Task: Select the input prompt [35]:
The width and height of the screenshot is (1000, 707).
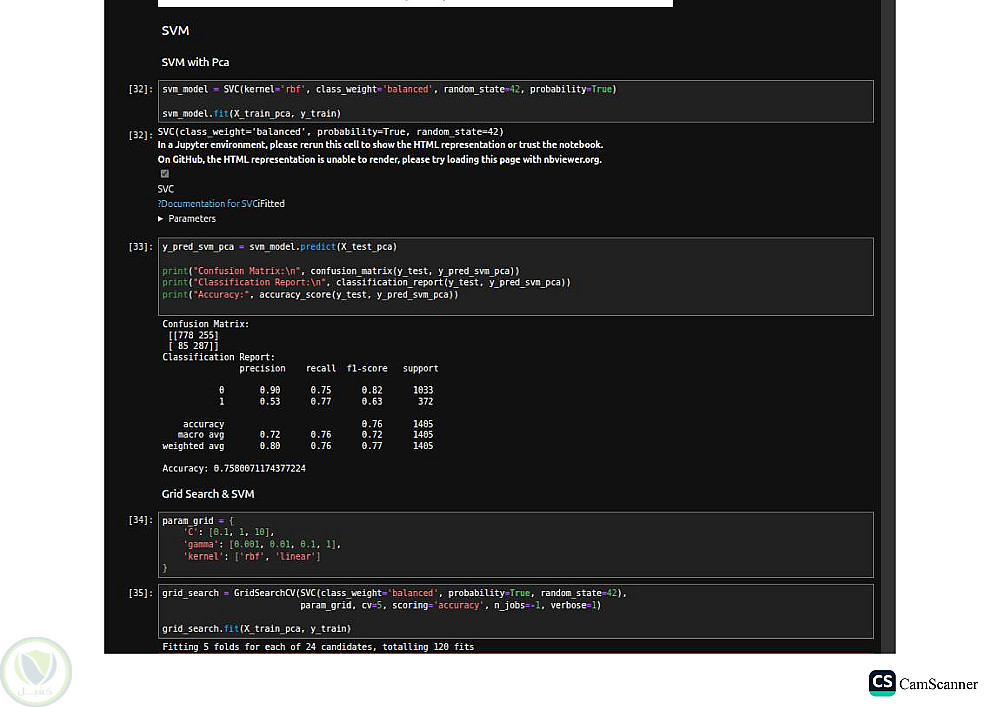Action: (x=140, y=593)
